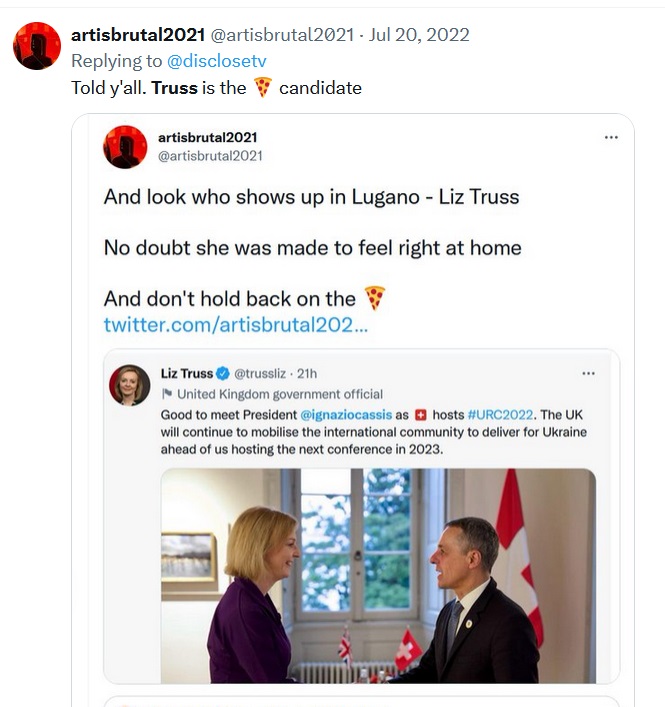
Task: Open the three-dot menu on Liz Truss tweet
Action: (x=588, y=373)
